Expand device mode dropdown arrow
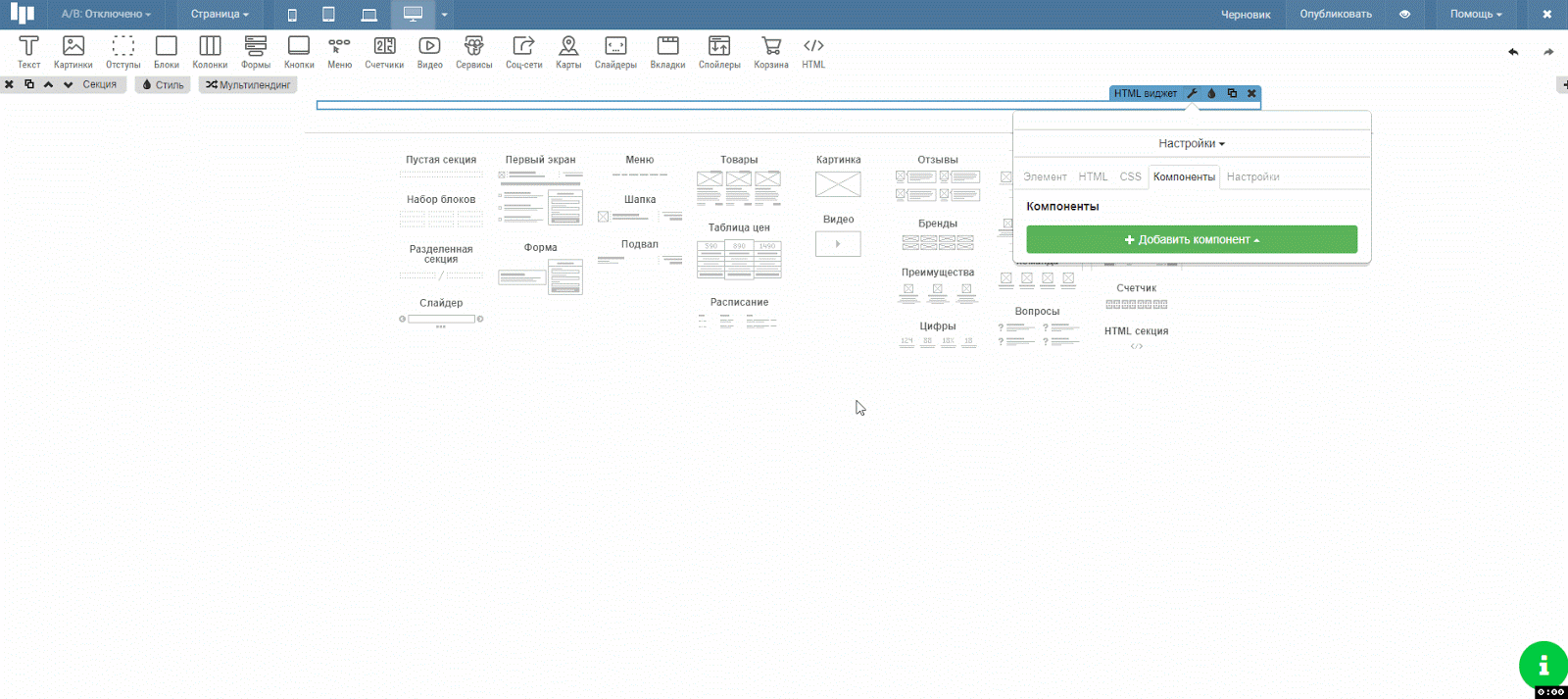The image size is (1568, 699). pos(444,15)
